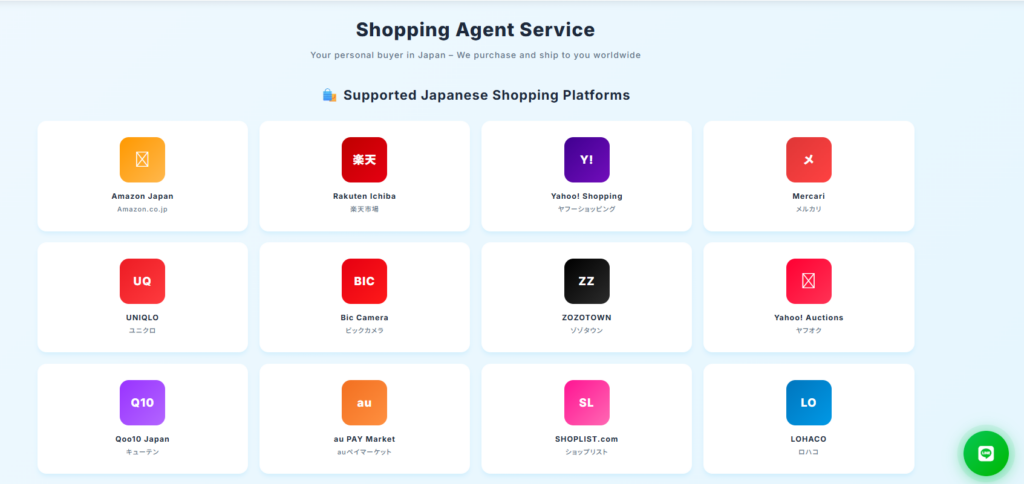Click the Rakuten Ichiba text label
Image resolution: width=1024 pixels, height=484 pixels.
pyautogui.click(x=364, y=196)
